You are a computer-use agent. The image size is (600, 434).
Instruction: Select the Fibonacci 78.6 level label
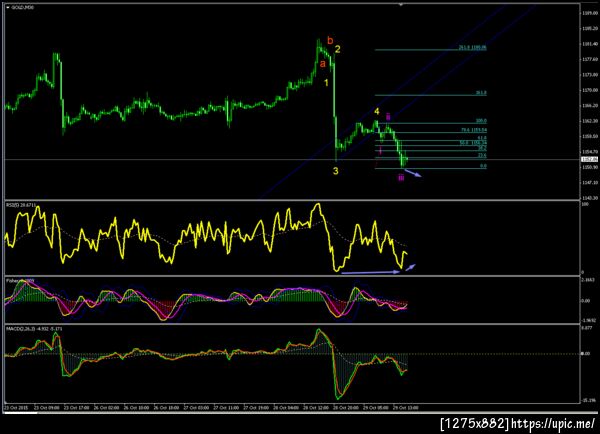474,130
